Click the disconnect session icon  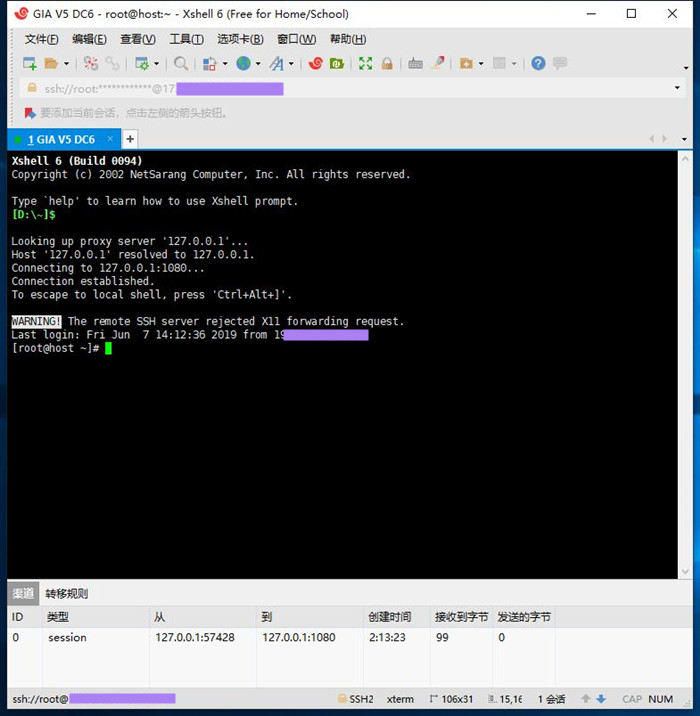[91, 63]
